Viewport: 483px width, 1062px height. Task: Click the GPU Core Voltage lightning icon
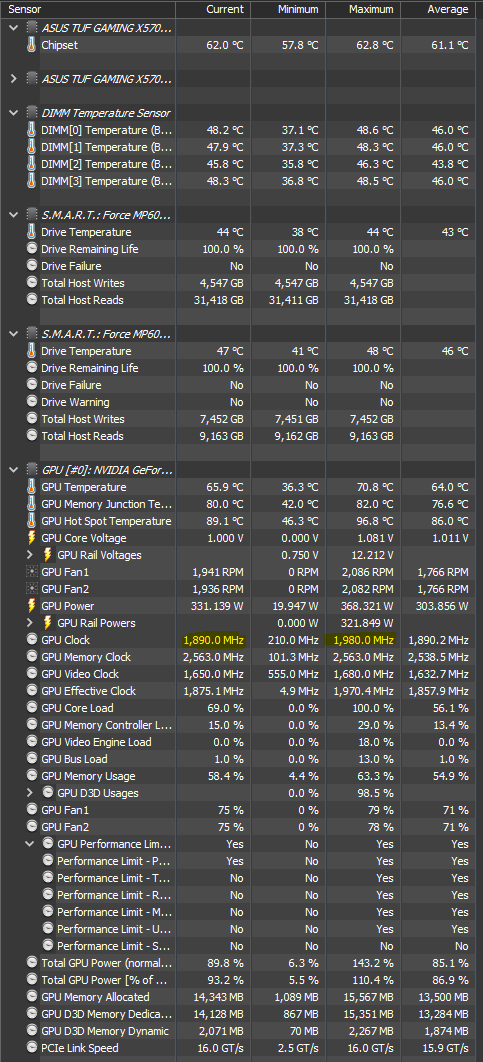pyautogui.click(x=32, y=538)
